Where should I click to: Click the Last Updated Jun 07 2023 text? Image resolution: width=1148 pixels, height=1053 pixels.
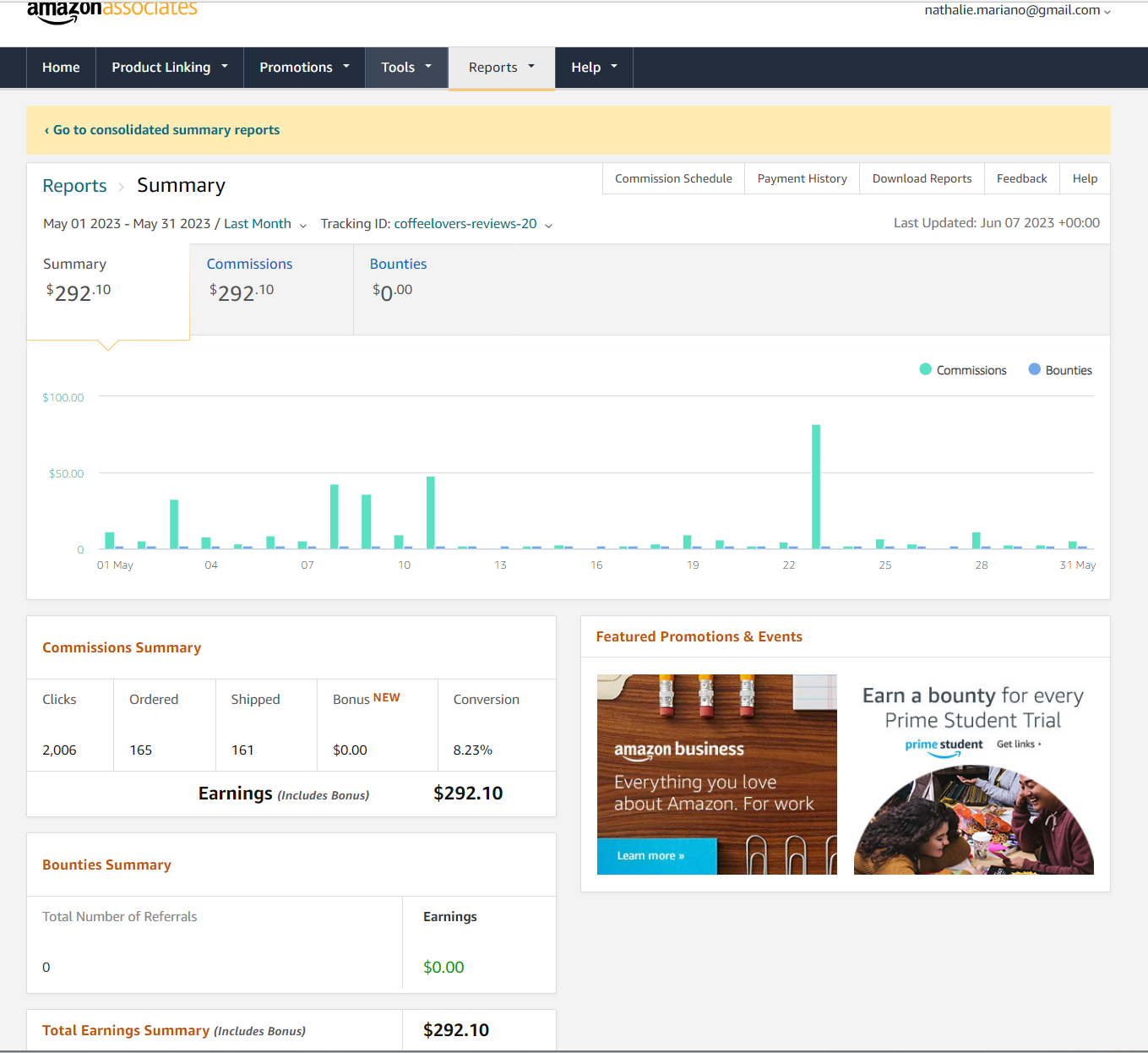tap(997, 223)
